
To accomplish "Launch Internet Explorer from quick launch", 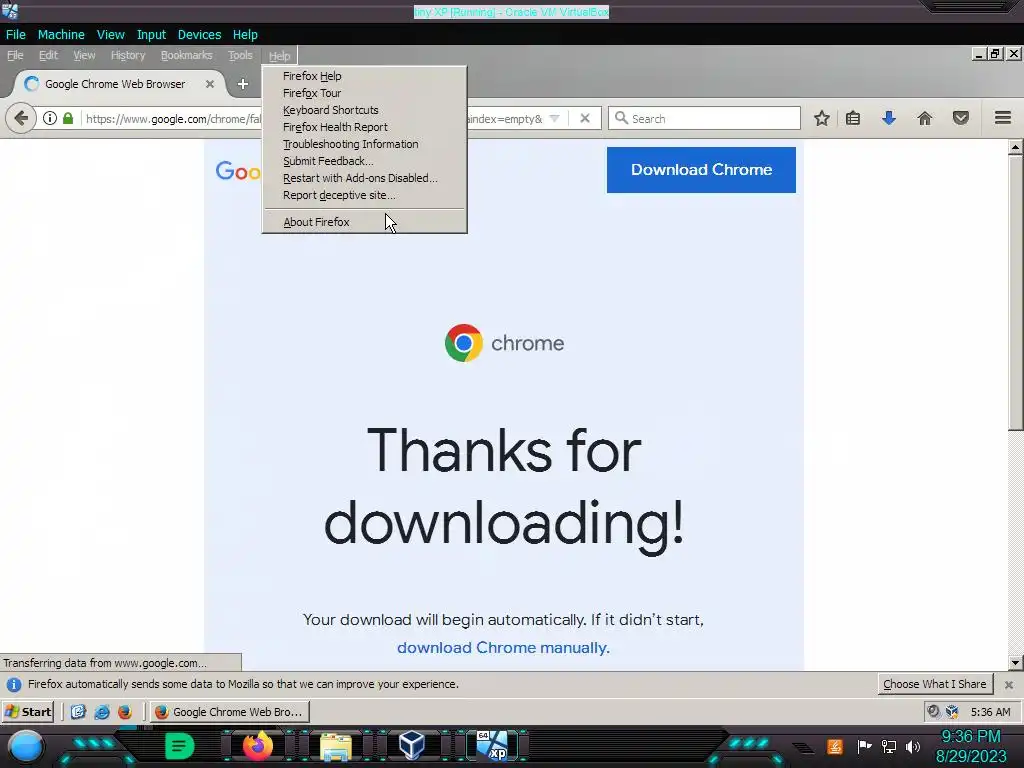I will tap(102, 712).
